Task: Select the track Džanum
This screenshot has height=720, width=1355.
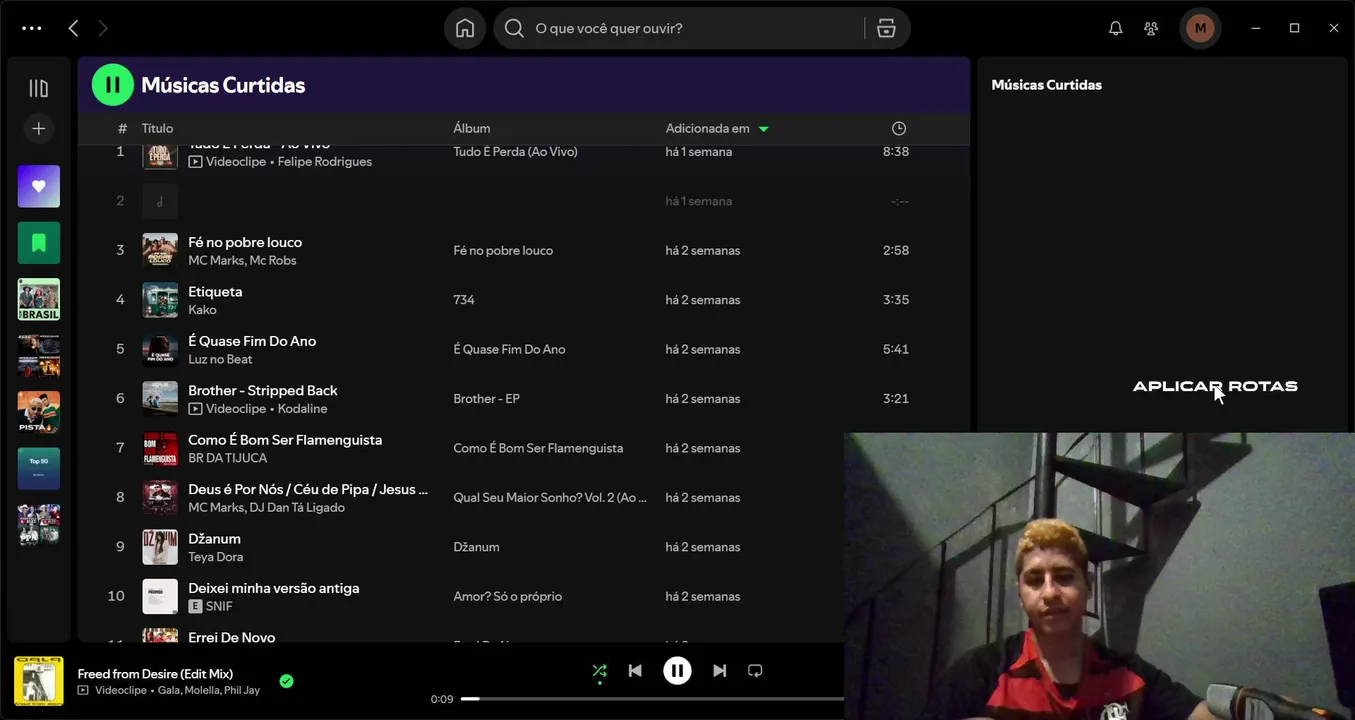Action: click(x=214, y=538)
